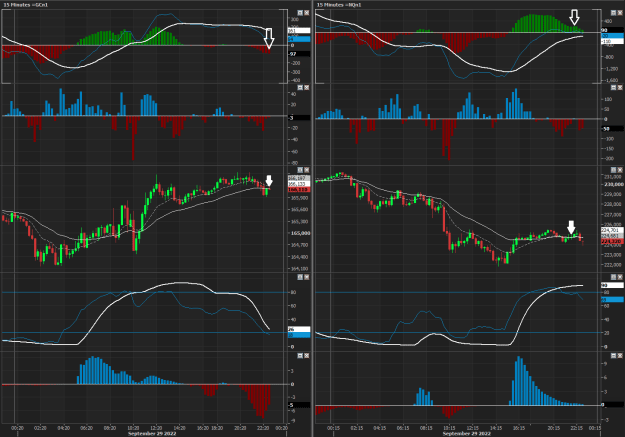The height and width of the screenshot is (437, 625).
Task: Click the 16:15 time label on NQn1 axis
Action: (518, 428)
